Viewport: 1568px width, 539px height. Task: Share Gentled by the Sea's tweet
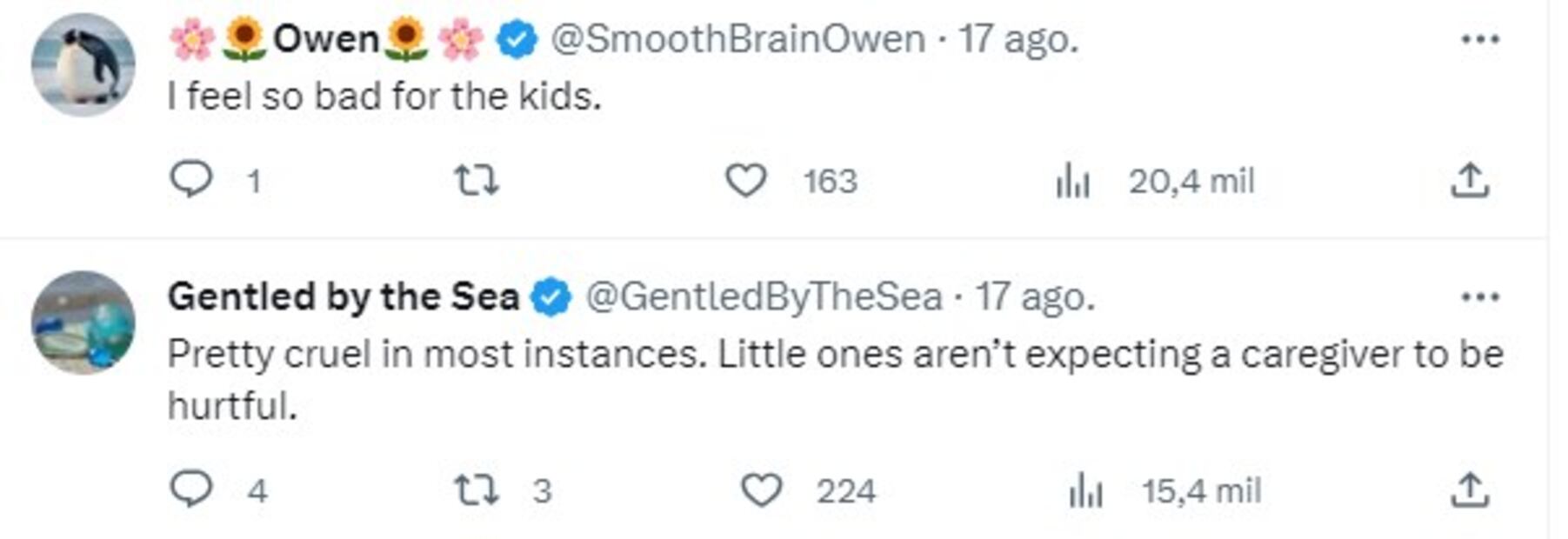[1470, 489]
